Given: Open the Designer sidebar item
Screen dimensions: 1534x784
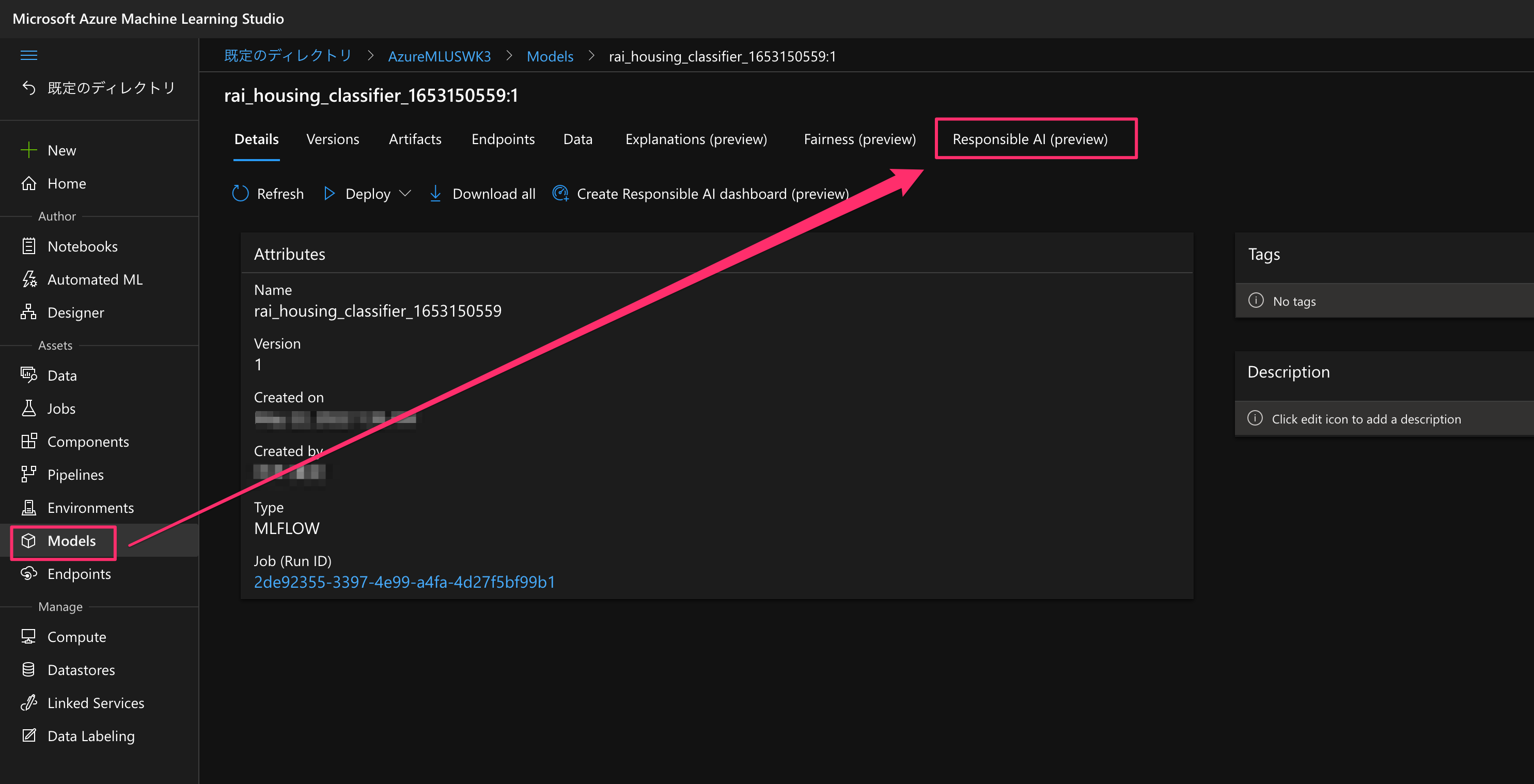Looking at the screenshot, I should click(75, 312).
